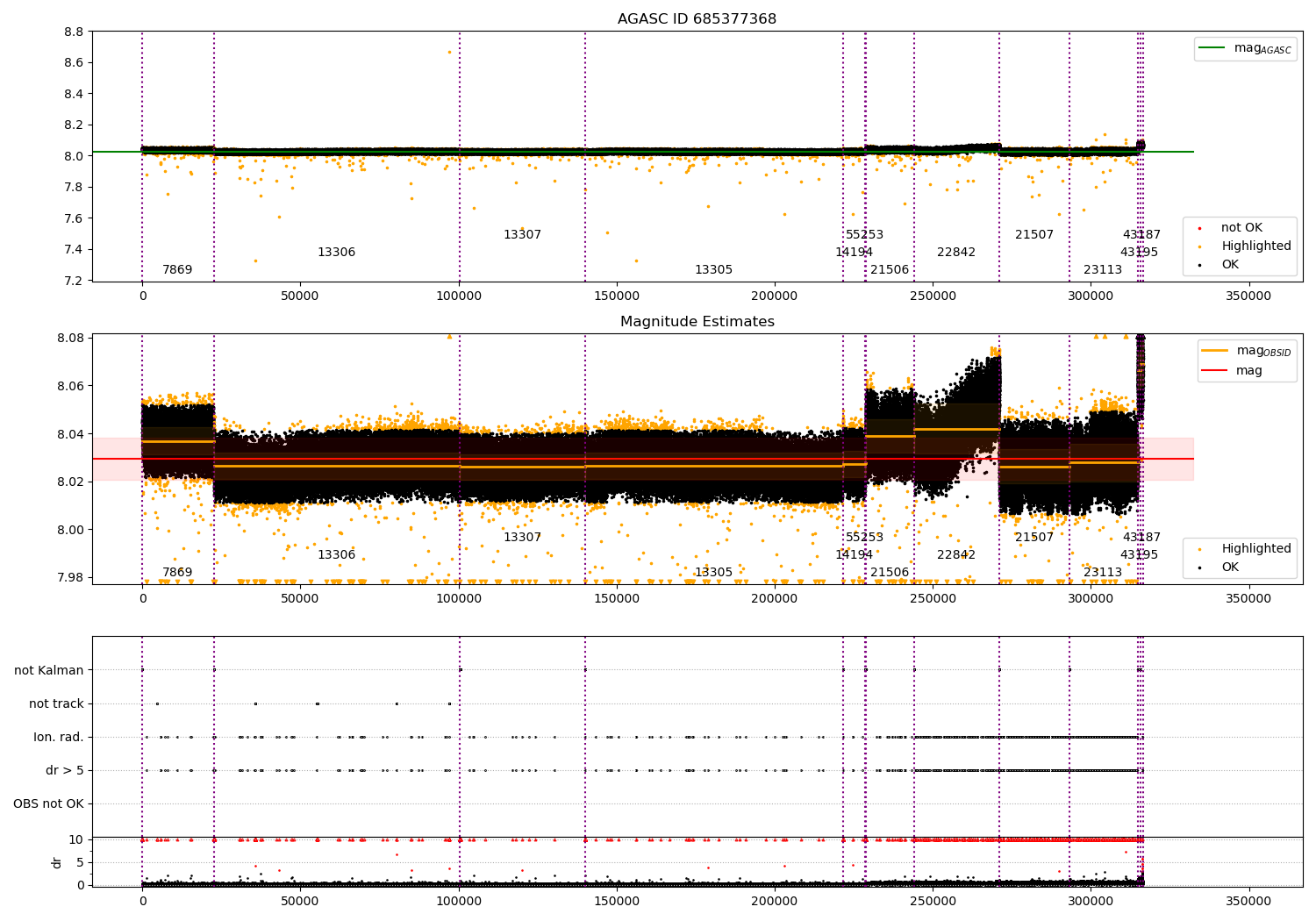Click the 'Ion. rad.' row label
1316x921 pixels.
click(x=59, y=738)
